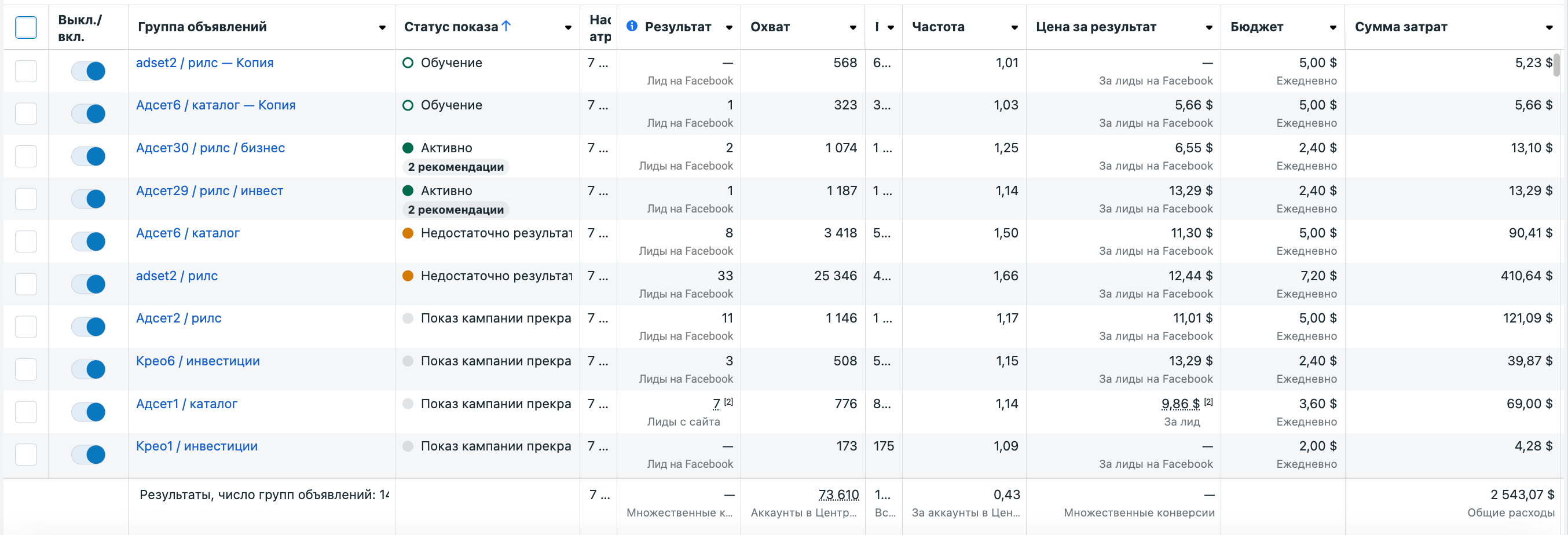Open the Адсет29 / рилс / инвест link
The width and height of the screenshot is (1568, 535).
click(210, 190)
